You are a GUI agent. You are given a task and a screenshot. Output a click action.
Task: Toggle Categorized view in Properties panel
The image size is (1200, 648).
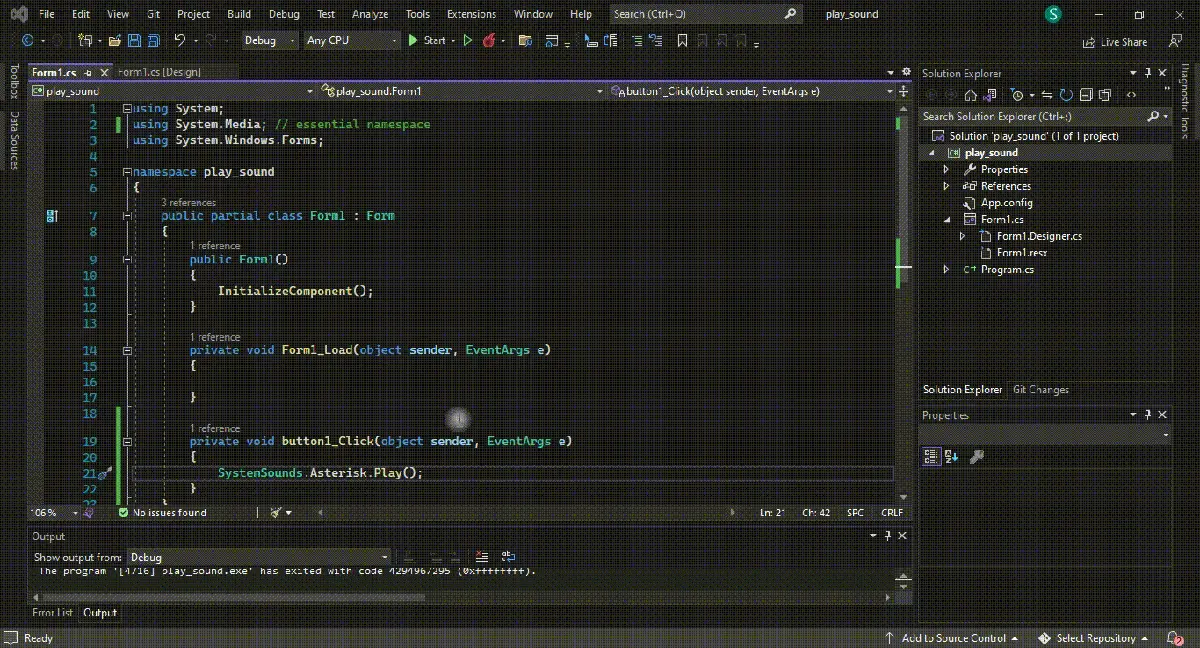point(931,456)
